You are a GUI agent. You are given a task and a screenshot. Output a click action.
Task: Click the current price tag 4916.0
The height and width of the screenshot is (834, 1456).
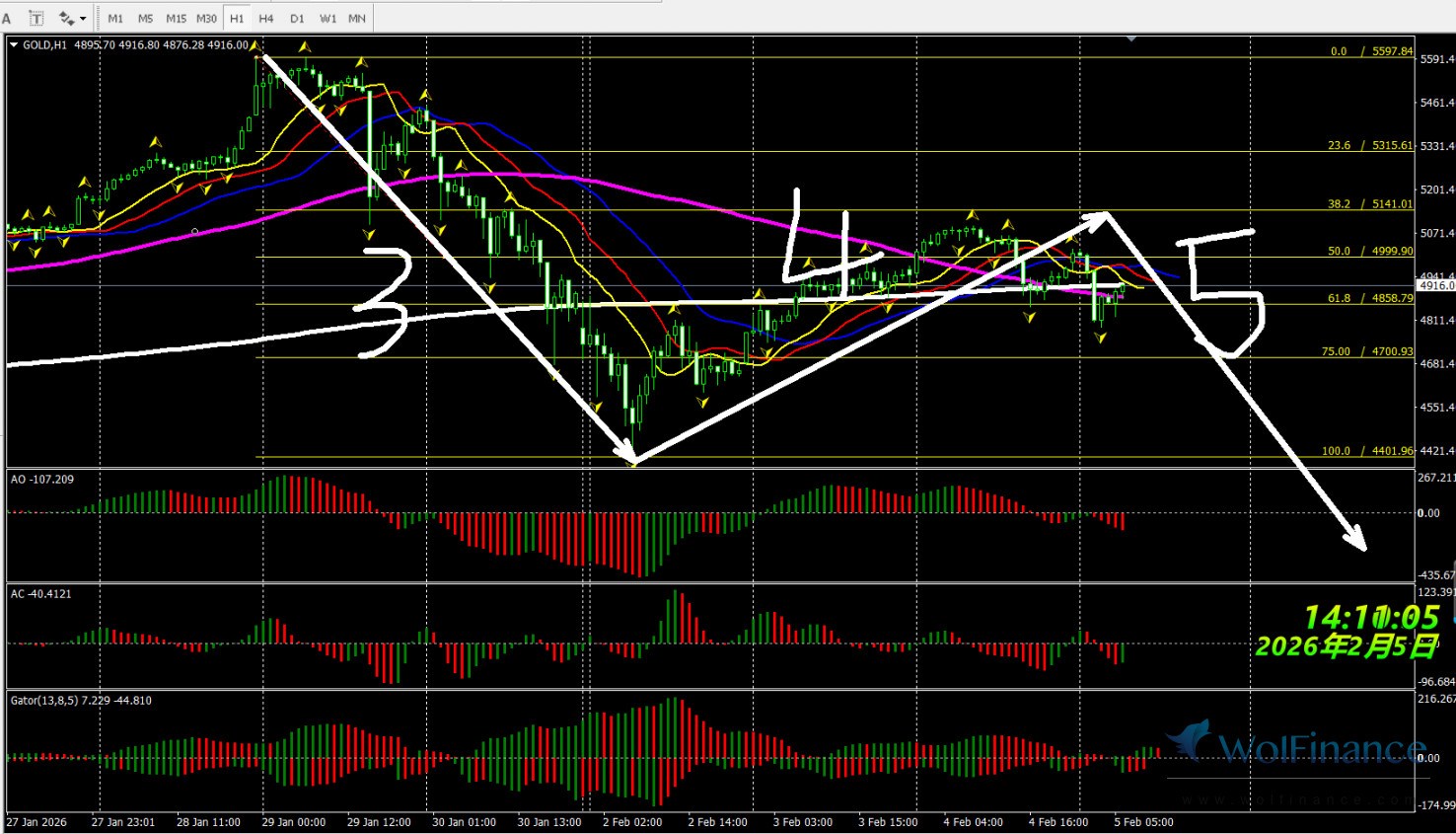tap(1436, 285)
